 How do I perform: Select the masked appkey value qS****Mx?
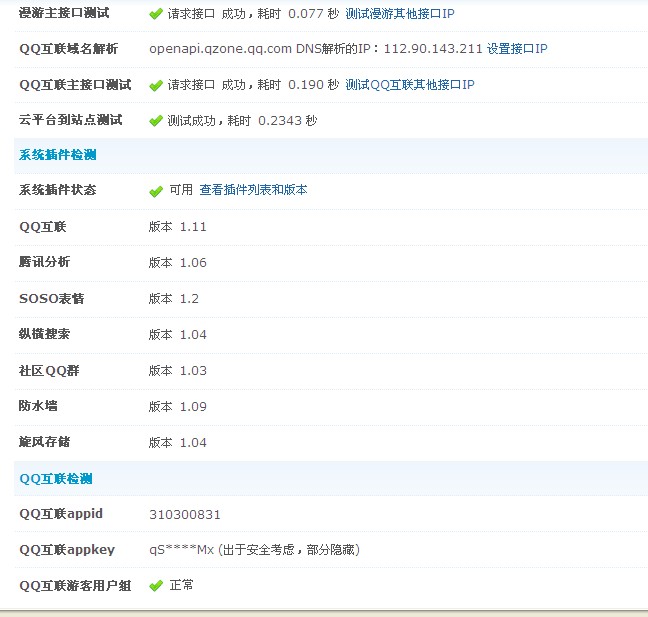click(181, 550)
